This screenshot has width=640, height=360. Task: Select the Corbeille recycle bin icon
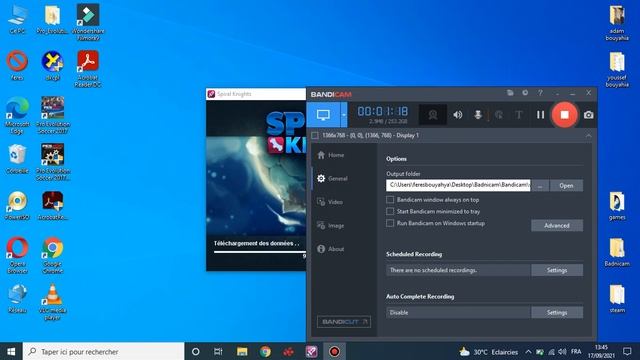17,159
